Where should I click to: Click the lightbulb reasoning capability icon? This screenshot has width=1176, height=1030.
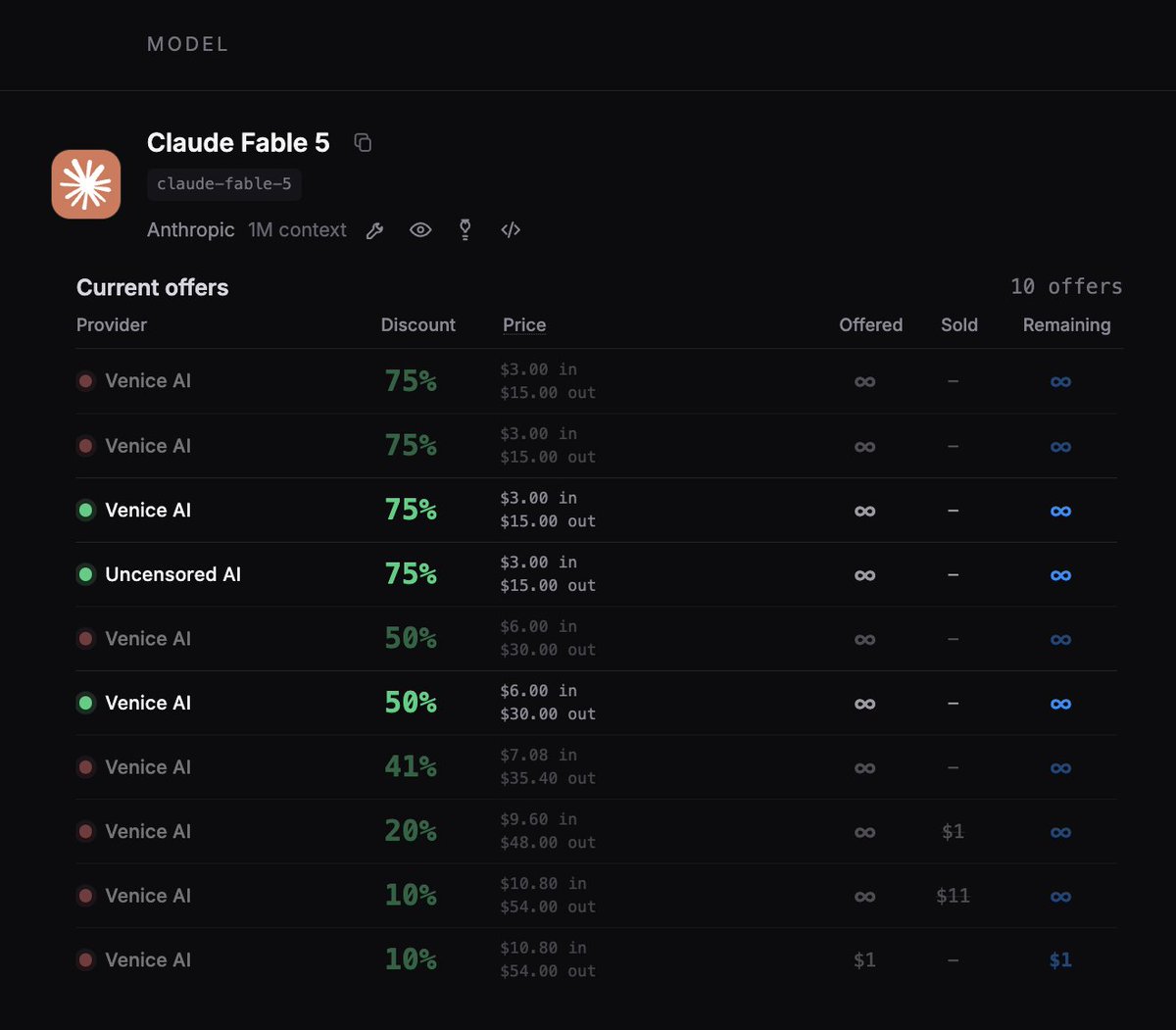tap(465, 229)
